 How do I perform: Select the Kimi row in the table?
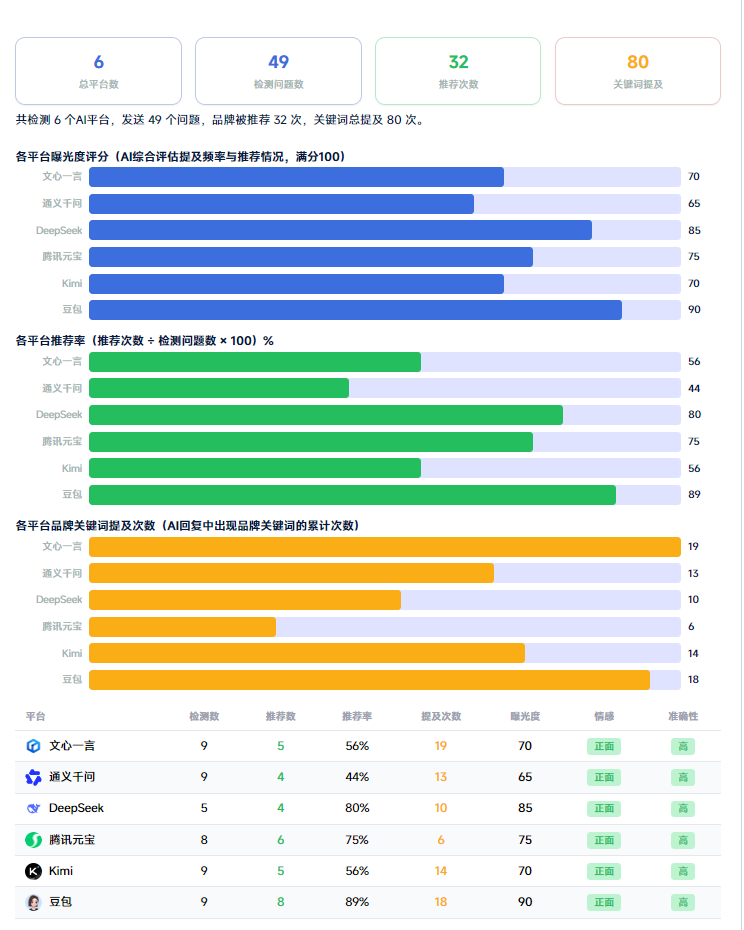(368, 871)
